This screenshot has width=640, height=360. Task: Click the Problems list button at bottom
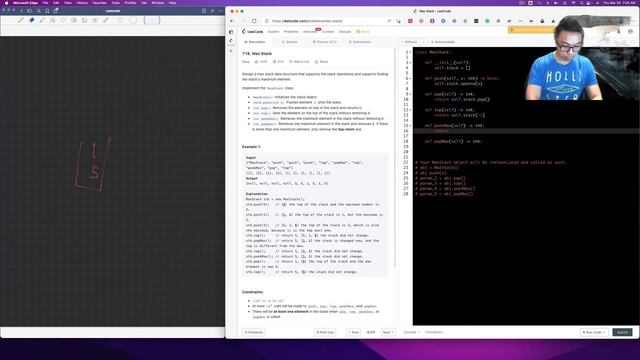[x=253, y=332]
